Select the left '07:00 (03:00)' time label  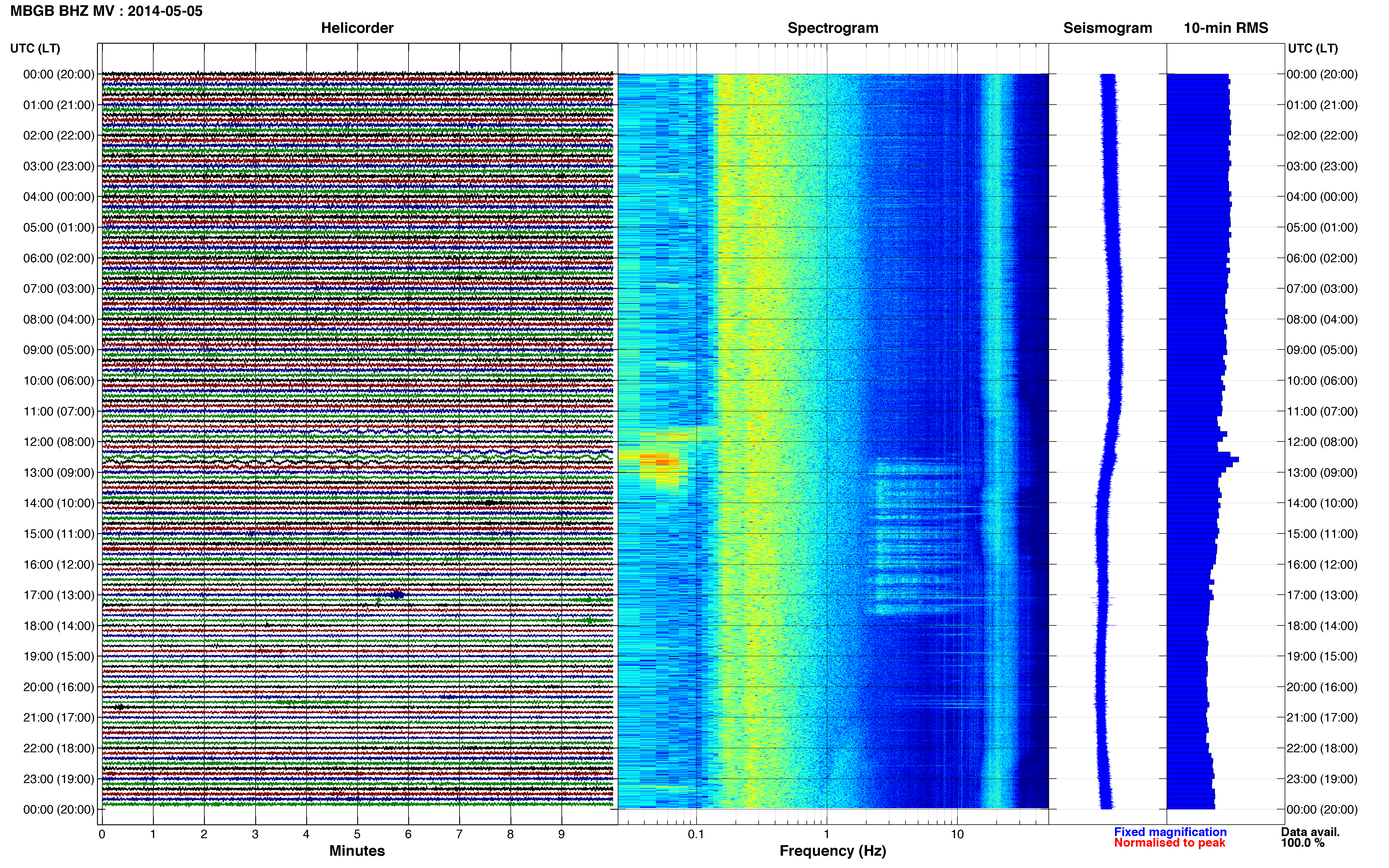[59, 289]
